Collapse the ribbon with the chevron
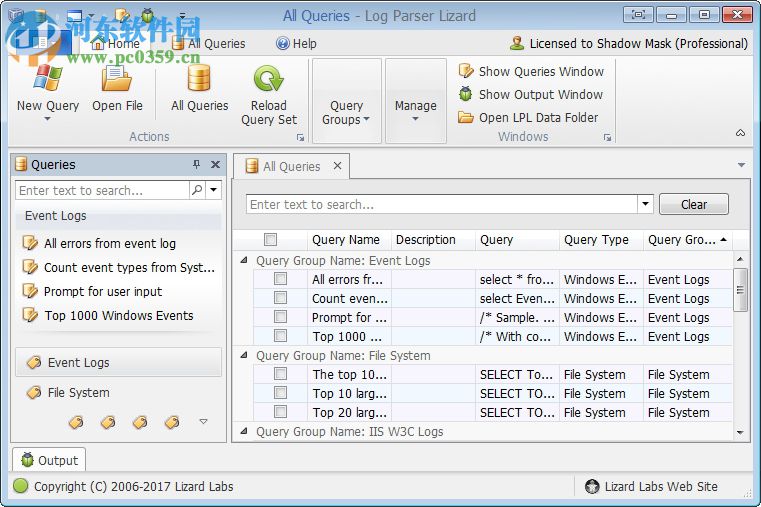 (741, 133)
